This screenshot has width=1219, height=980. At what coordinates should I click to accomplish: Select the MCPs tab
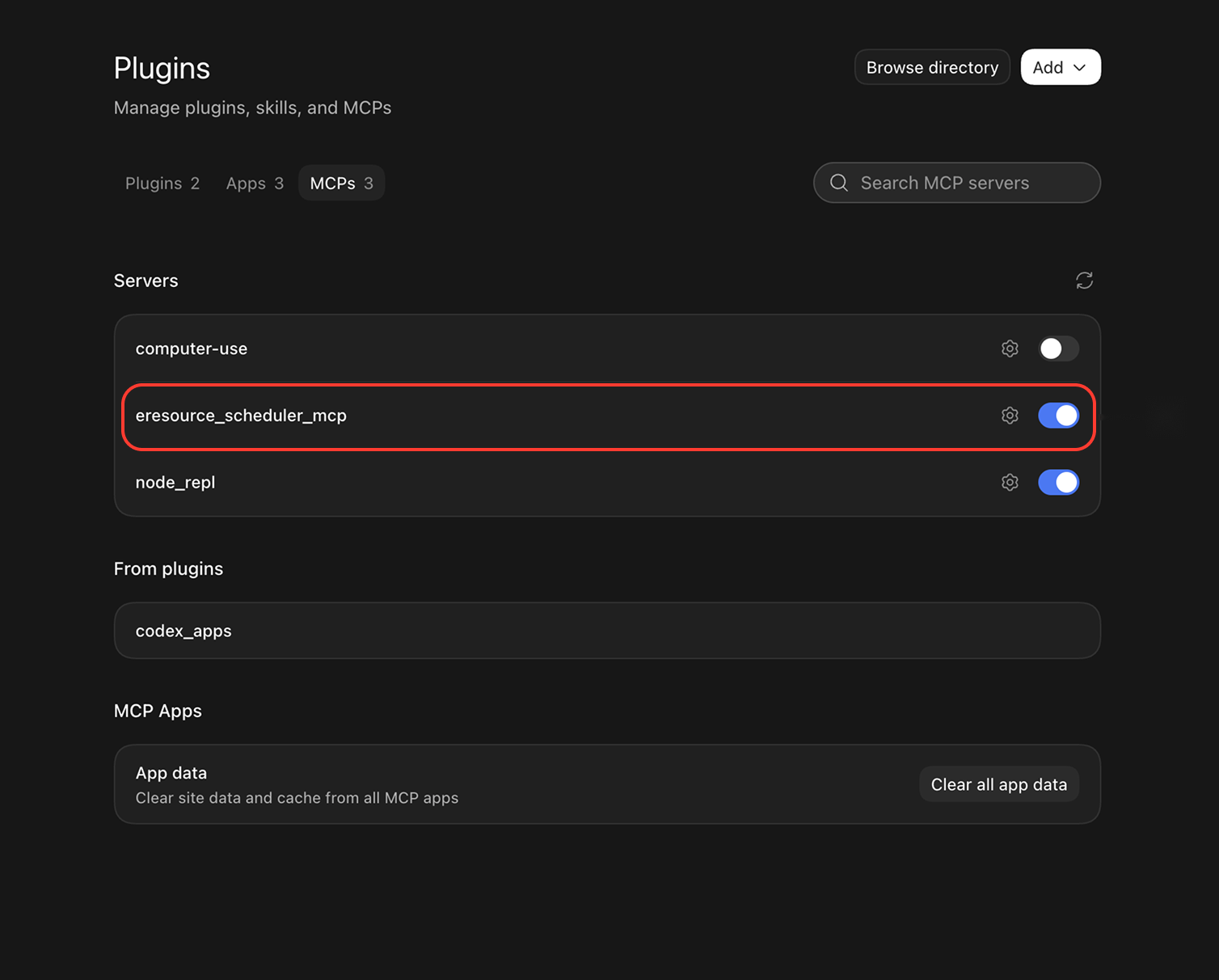point(342,184)
